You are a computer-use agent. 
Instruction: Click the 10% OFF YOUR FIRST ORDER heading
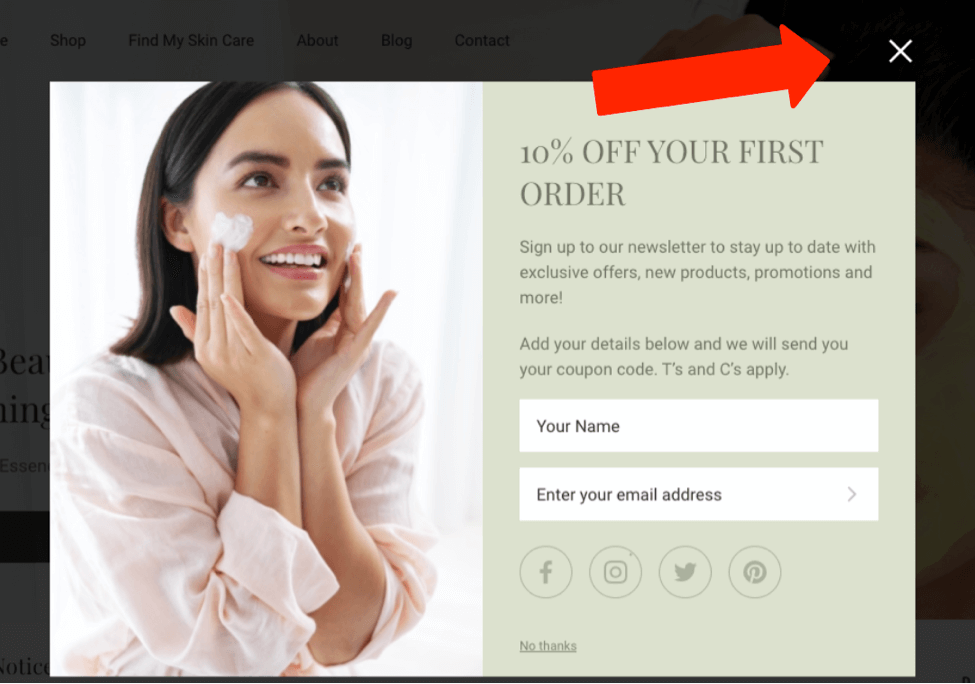tap(672, 173)
